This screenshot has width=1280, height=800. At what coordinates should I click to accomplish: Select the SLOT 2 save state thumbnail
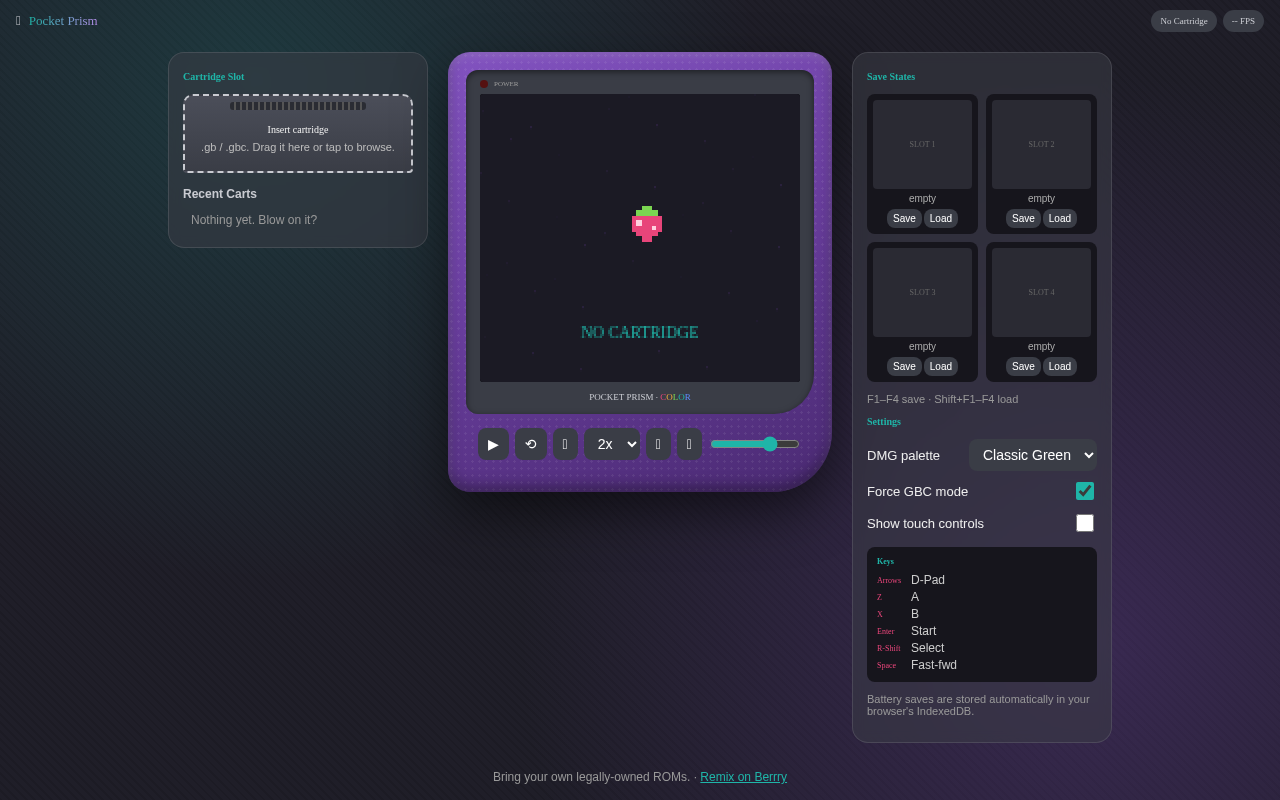point(1041,144)
